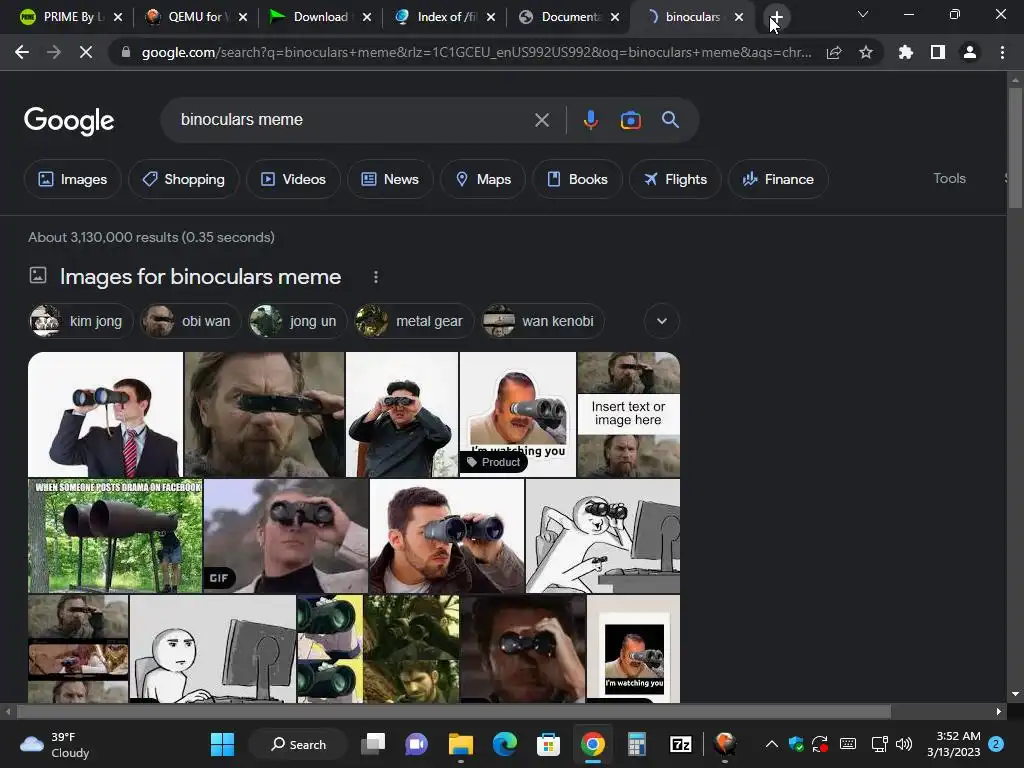Open a new tab with plus button
This screenshot has width=1024, height=768.
pos(776,17)
